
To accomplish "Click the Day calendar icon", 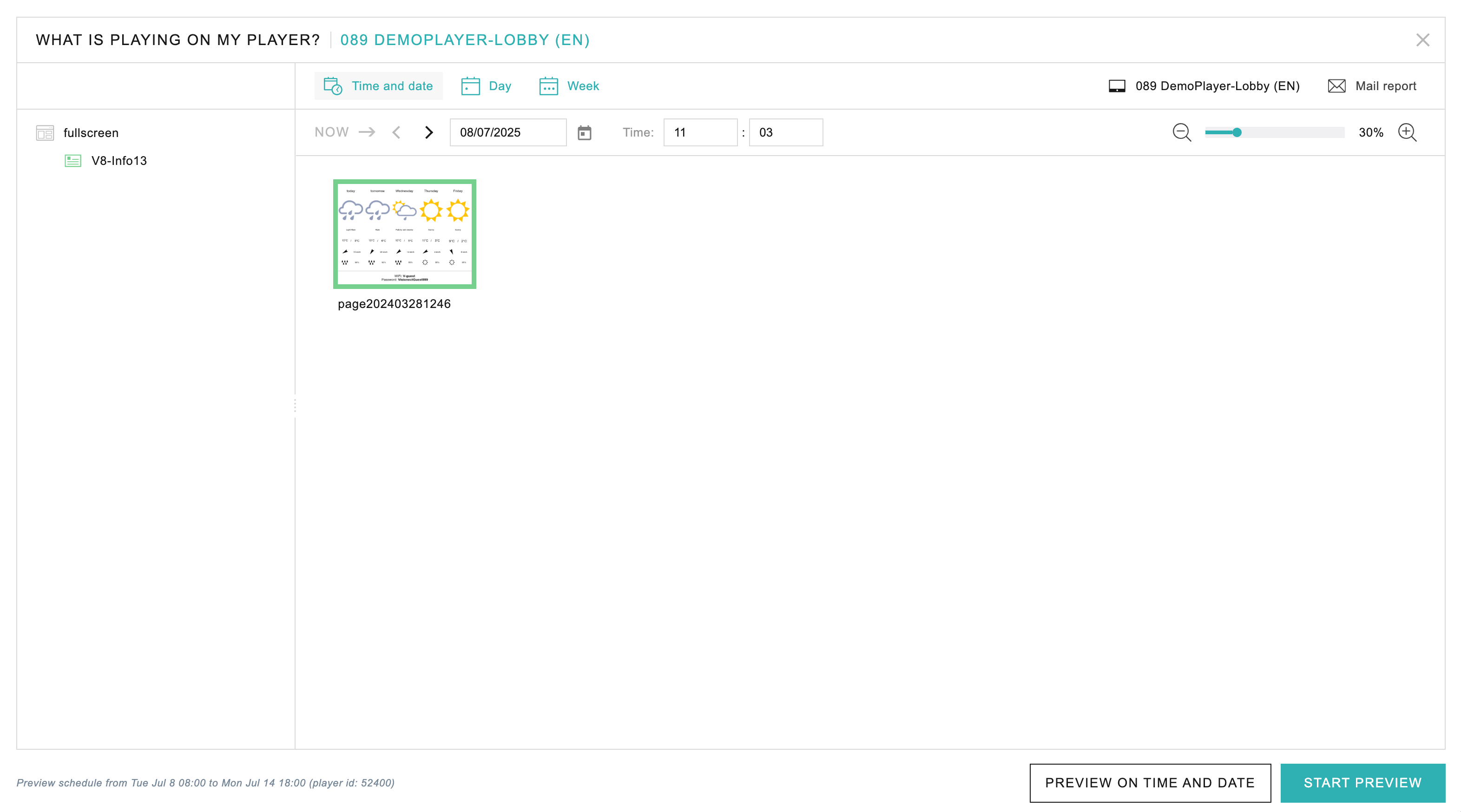I will pos(470,85).
